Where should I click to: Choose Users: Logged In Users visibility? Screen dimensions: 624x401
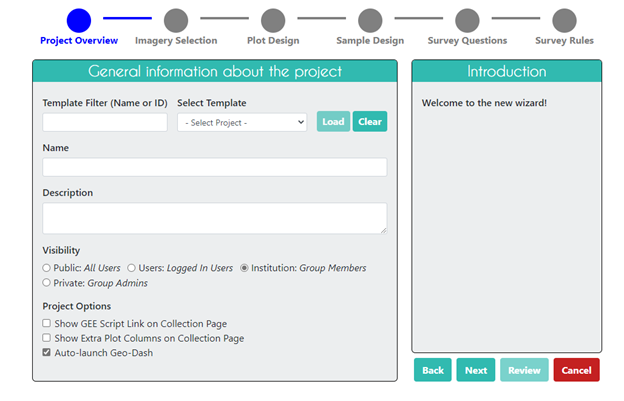click(x=131, y=268)
